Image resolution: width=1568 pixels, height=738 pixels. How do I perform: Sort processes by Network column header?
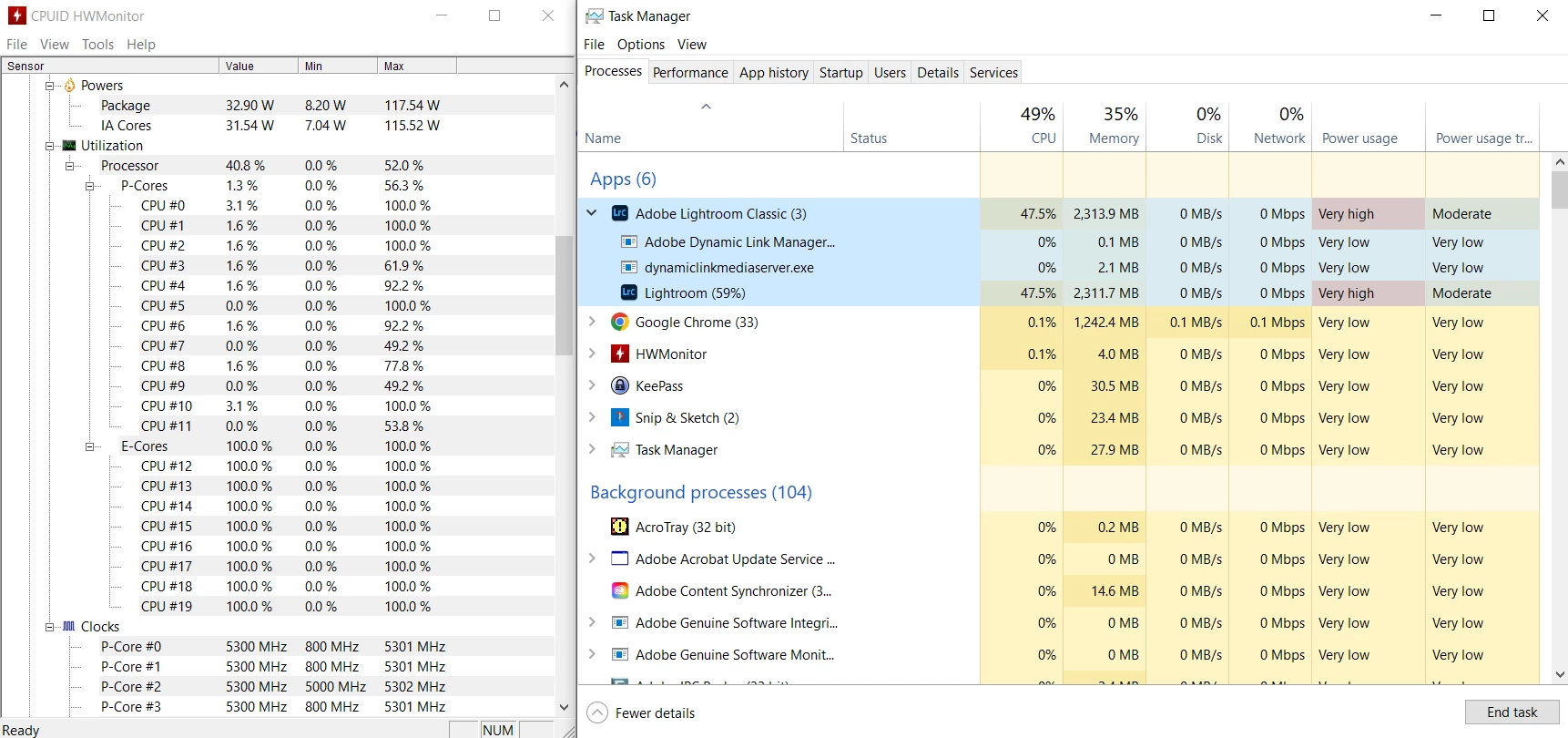point(1270,126)
